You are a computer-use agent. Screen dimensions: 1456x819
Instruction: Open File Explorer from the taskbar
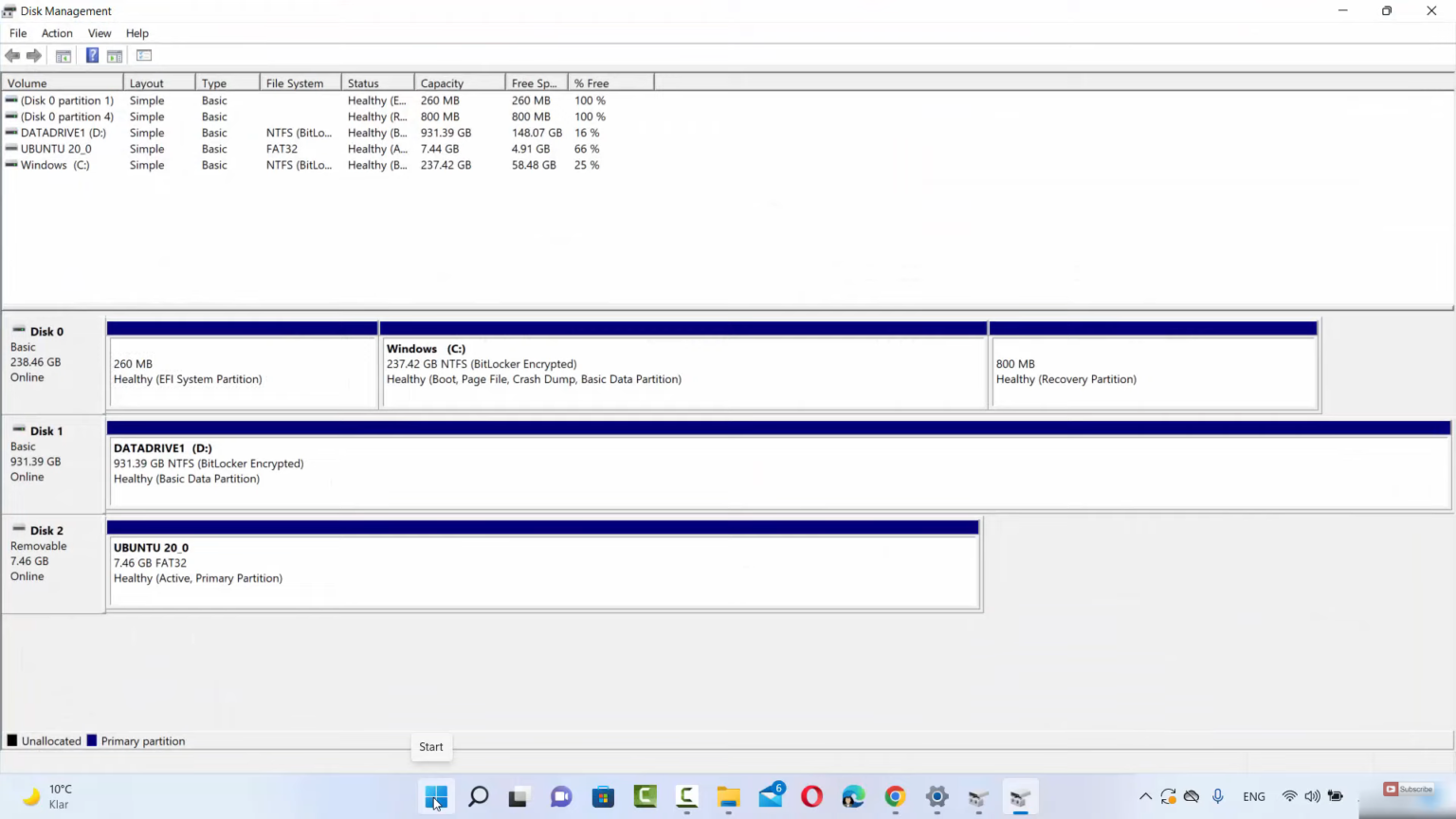pyautogui.click(x=728, y=797)
